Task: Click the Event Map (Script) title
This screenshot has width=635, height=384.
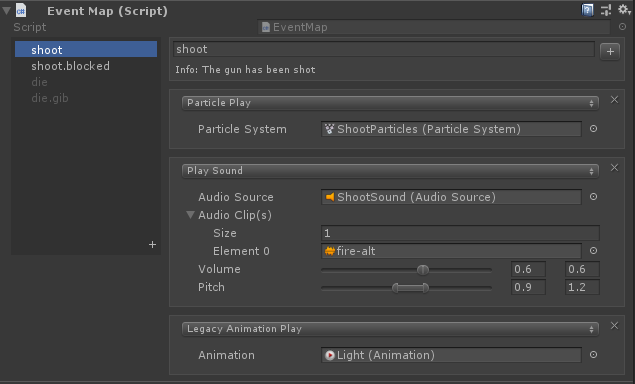Action: [x=107, y=11]
